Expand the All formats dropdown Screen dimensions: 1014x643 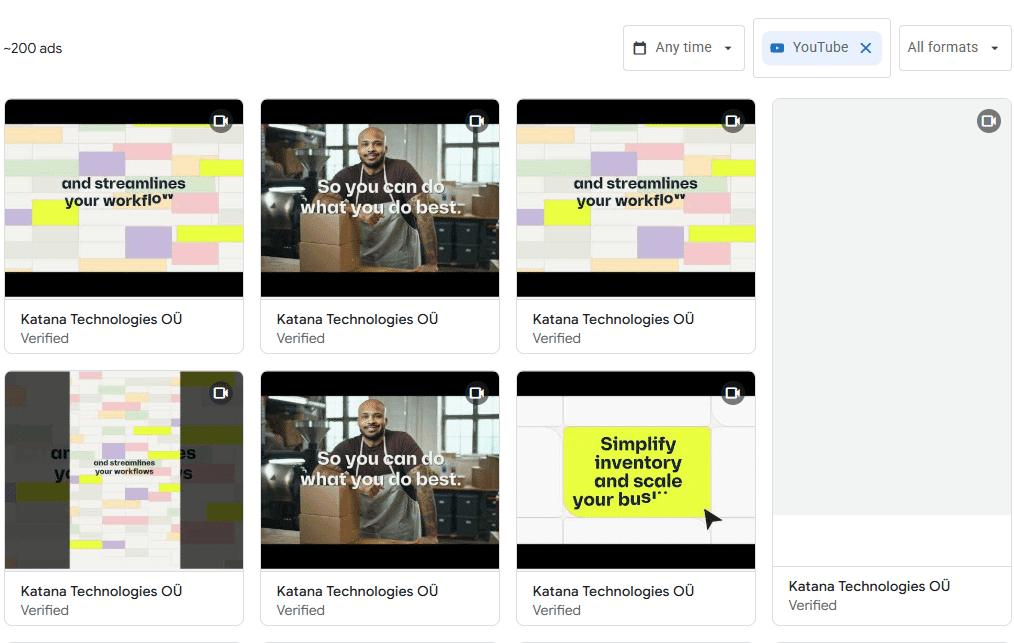click(x=955, y=48)
